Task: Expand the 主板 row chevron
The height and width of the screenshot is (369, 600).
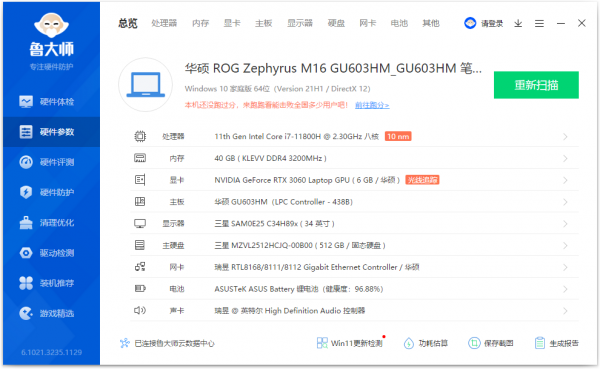Action: (565, 202)
